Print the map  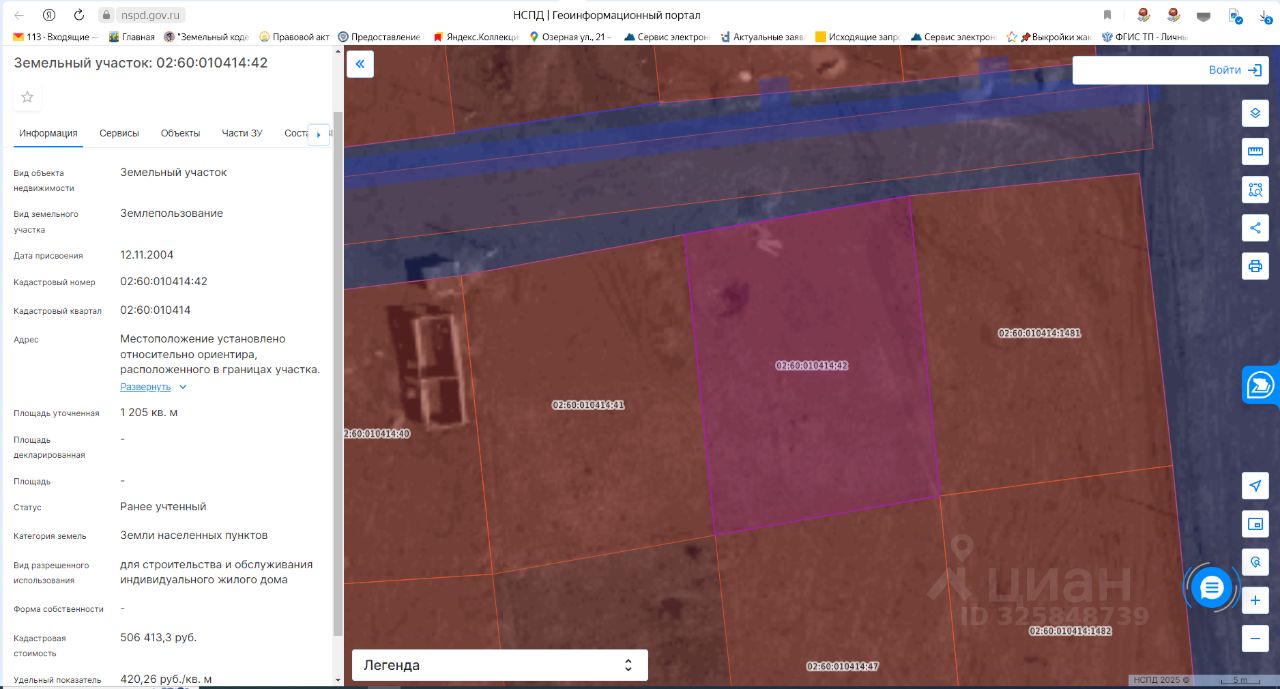[x=1255, y=266]
